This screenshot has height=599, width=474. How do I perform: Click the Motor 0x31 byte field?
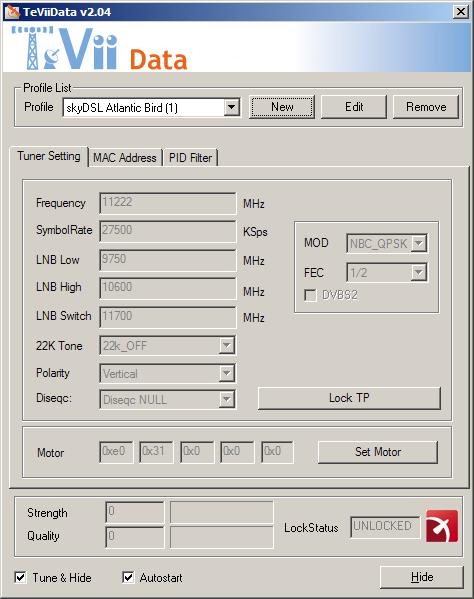pos(156,452)
